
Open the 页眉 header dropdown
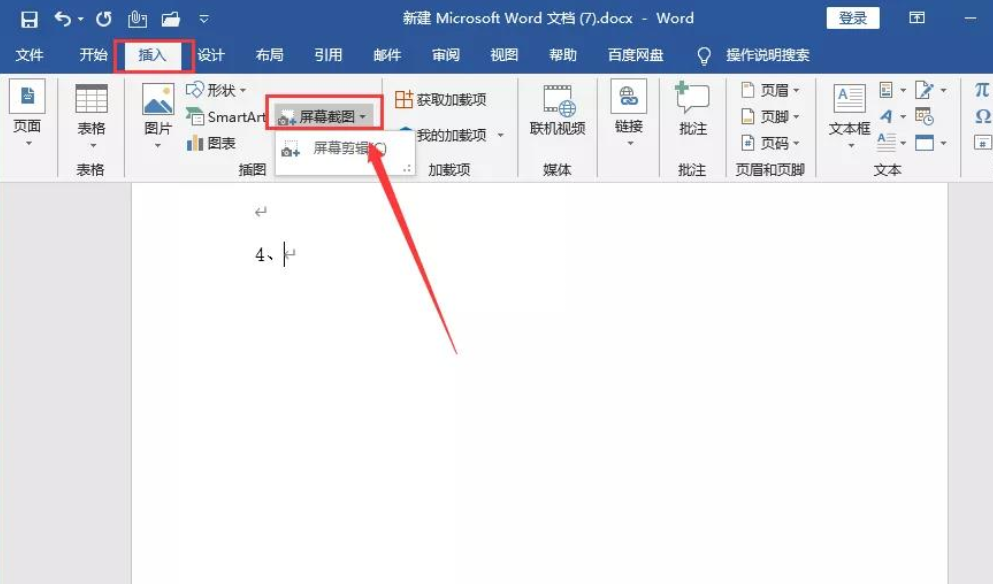pyautogui.click(x=770, y=91)
